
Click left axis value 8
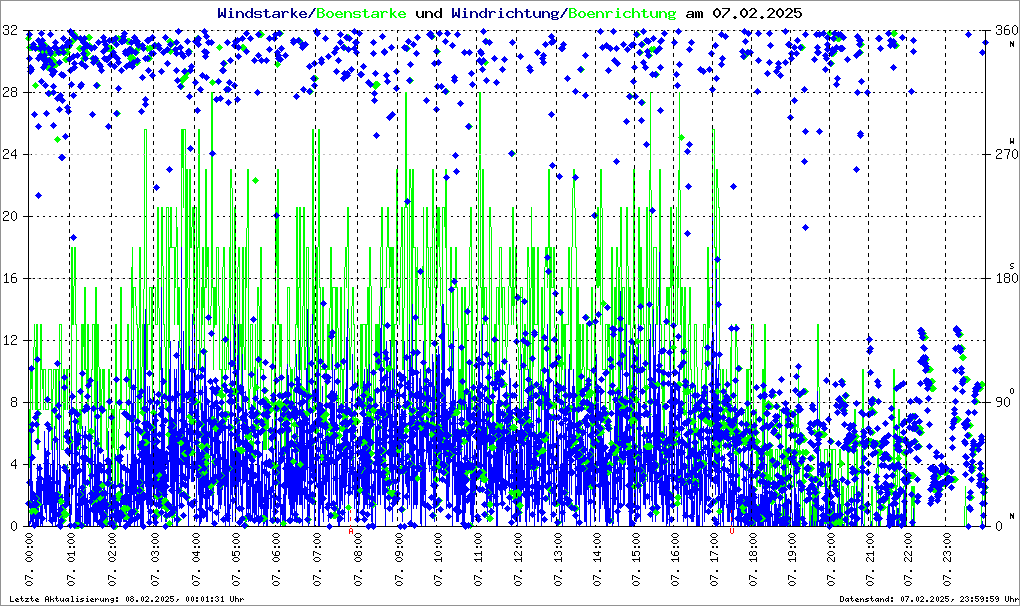point(14,402)
